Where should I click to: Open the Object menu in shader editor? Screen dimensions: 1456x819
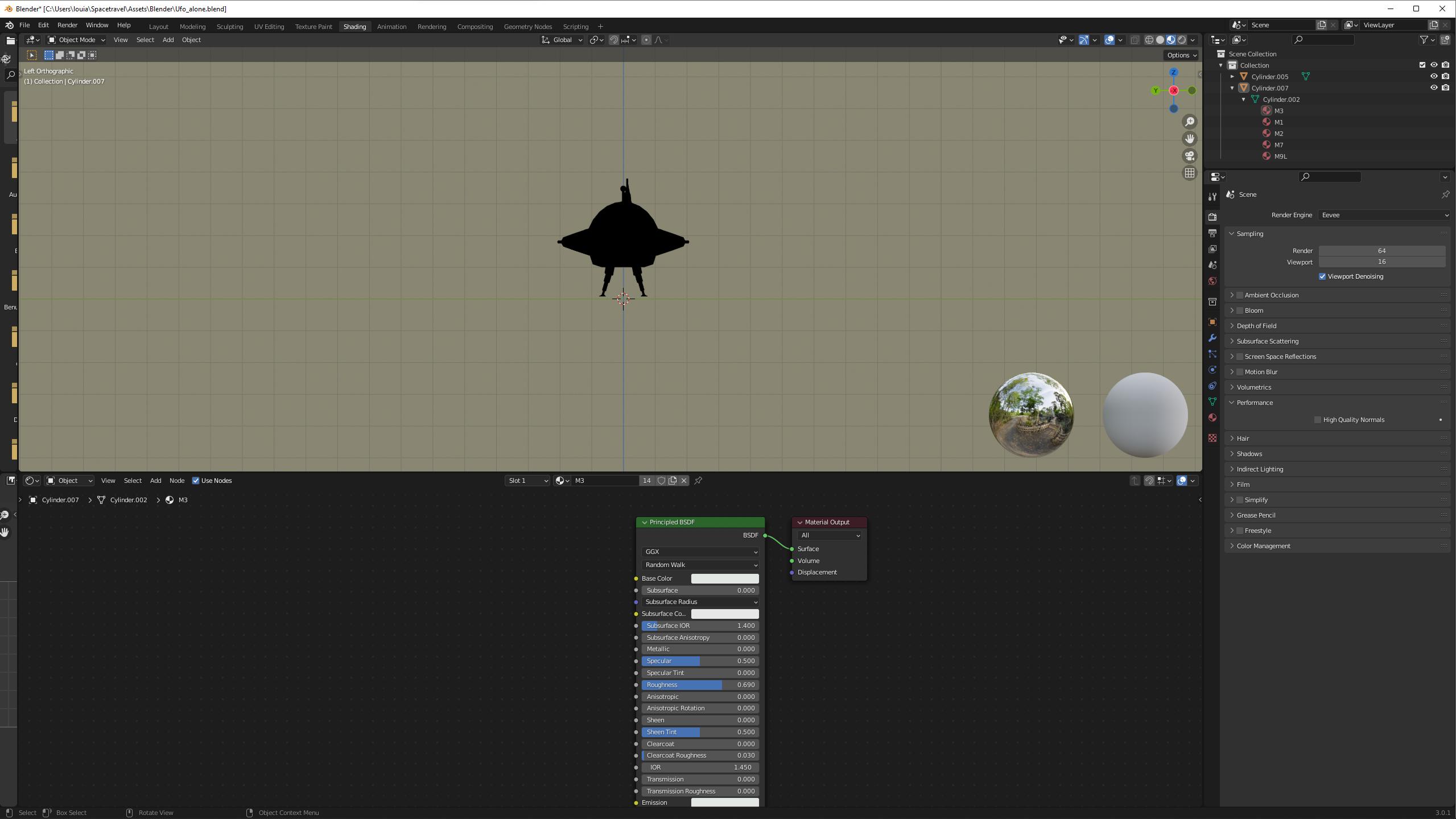68,480
